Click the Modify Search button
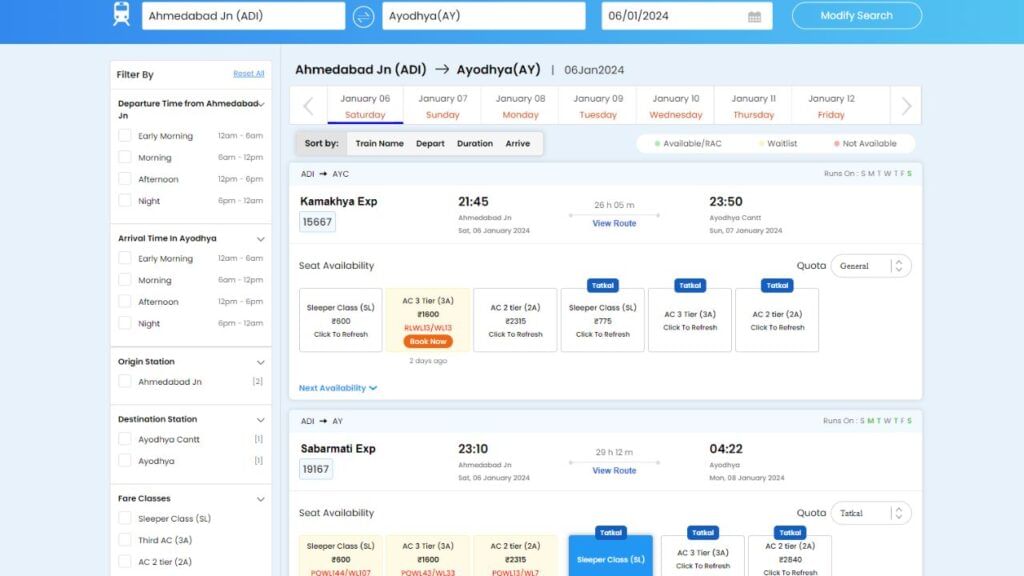 coord(856,16)
